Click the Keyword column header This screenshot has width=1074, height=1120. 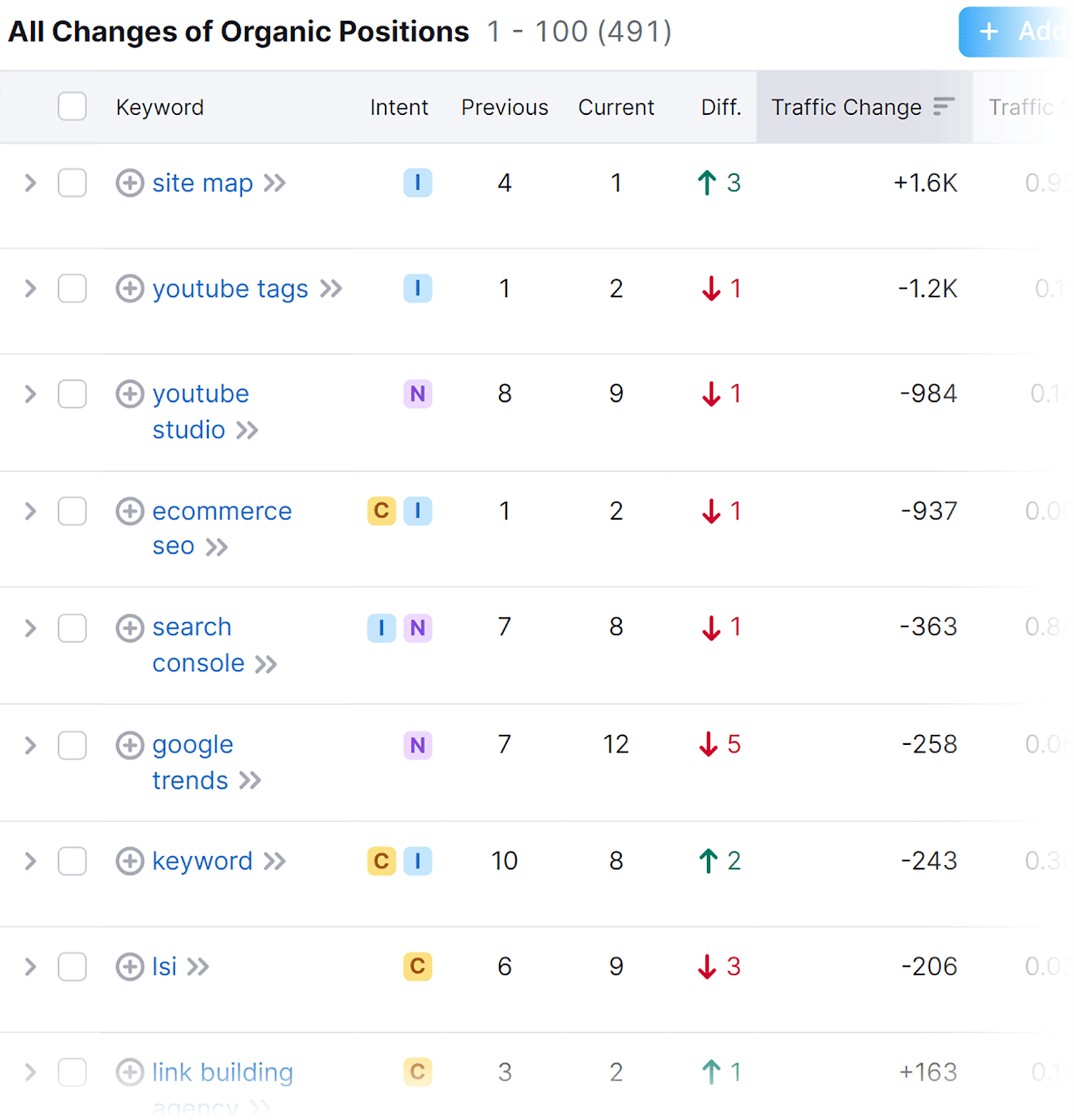160,107
